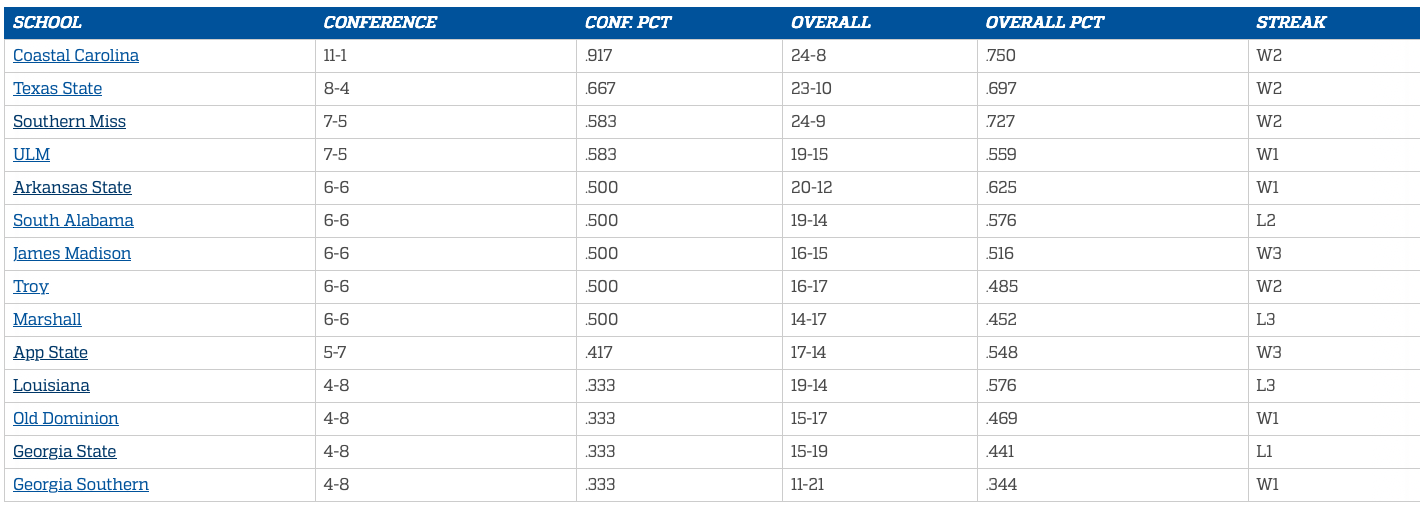
Task: Go to Arkansas State link
Action: tap(72, 188)
